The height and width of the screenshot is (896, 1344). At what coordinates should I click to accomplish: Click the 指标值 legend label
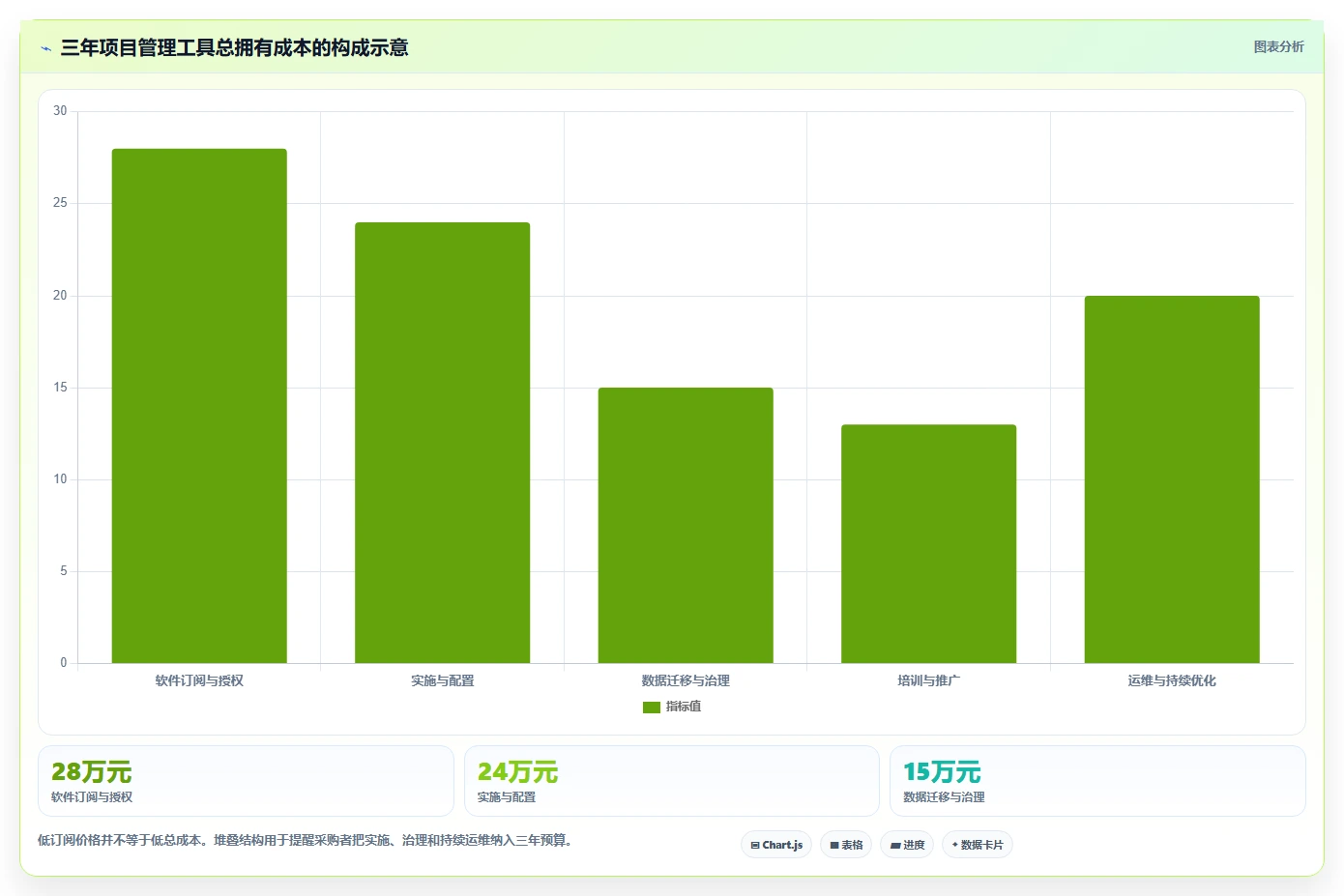coord(684,707)
